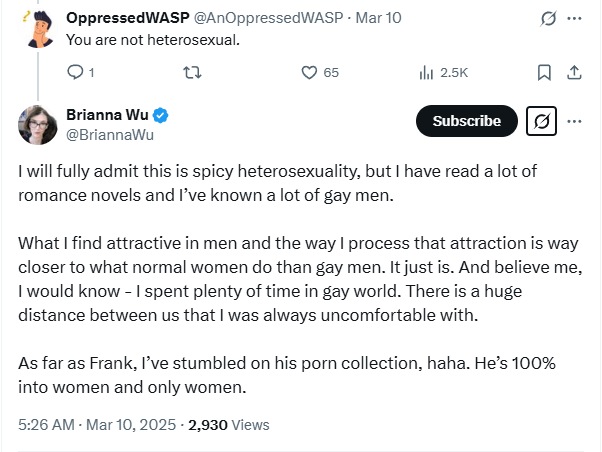The height and width of the screenshot is (452, 602).
Task: Open Brianna Wu's profile picture
Action: pos(37,125)
